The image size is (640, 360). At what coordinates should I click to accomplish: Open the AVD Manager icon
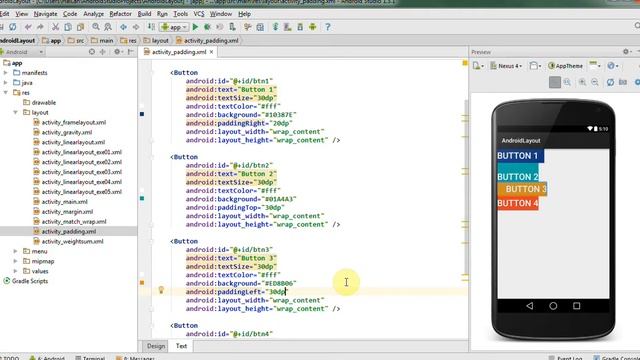(288, 27)
